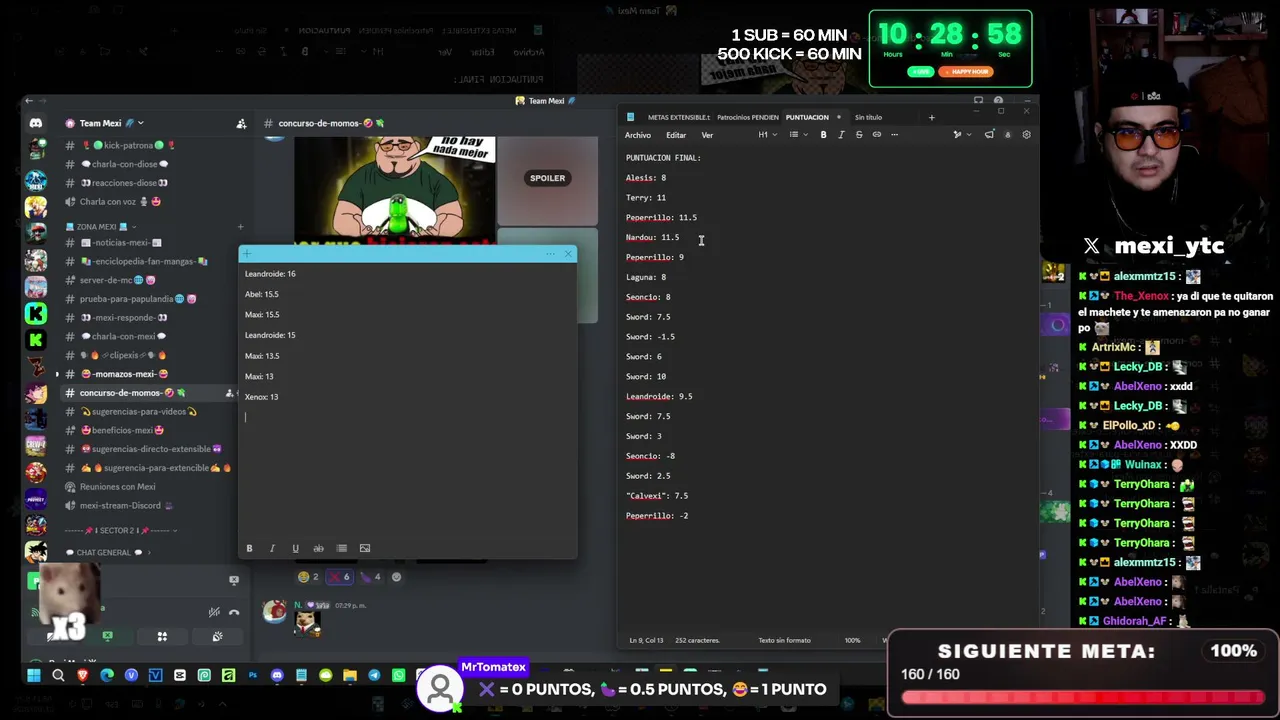The height and width of the screenshot is (720, 1280).
Task: Insert a link in Notepad toolbar
Action: (x=877, y=135)
